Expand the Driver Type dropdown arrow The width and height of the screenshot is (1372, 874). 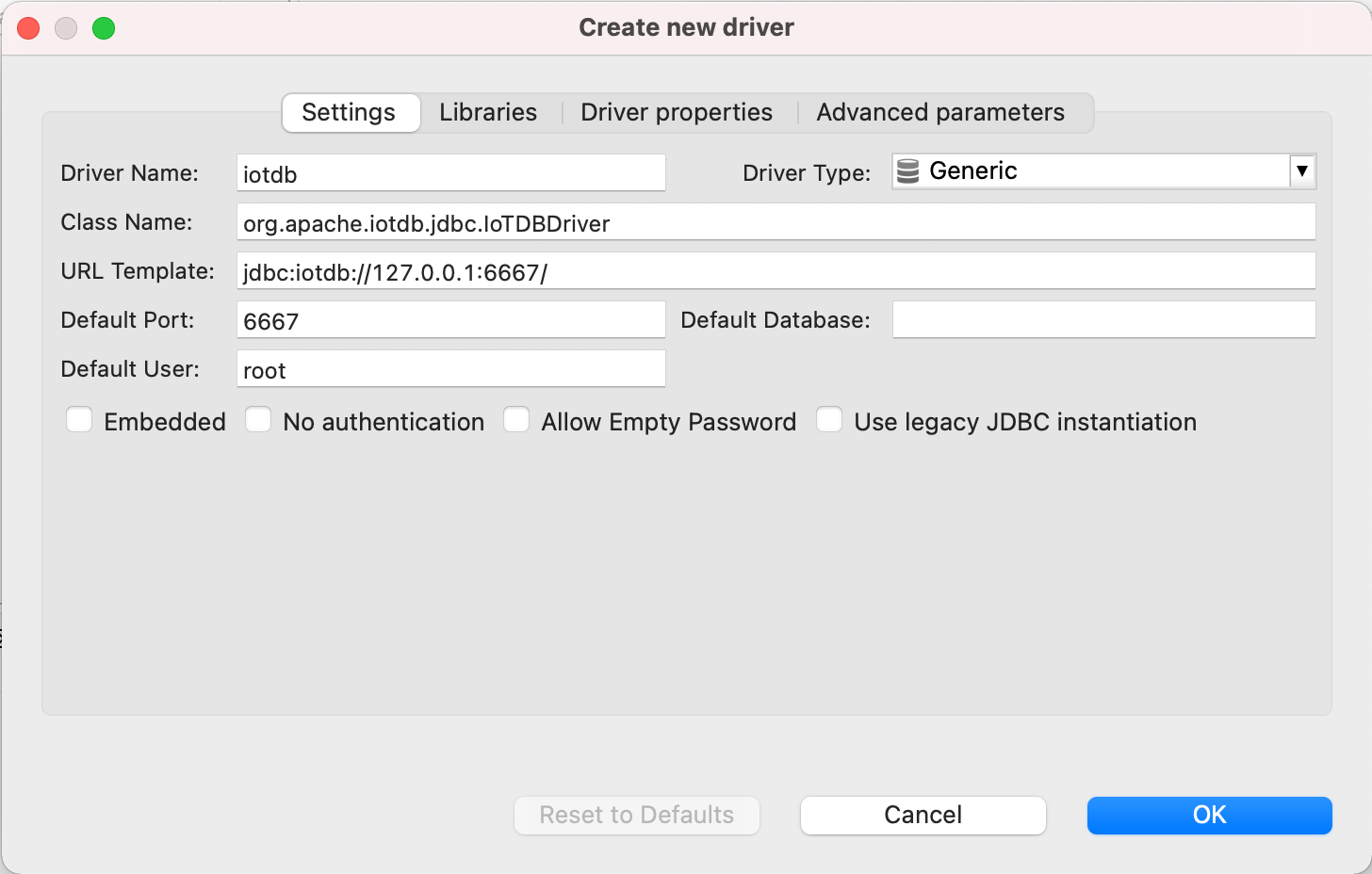point(1301,171)
